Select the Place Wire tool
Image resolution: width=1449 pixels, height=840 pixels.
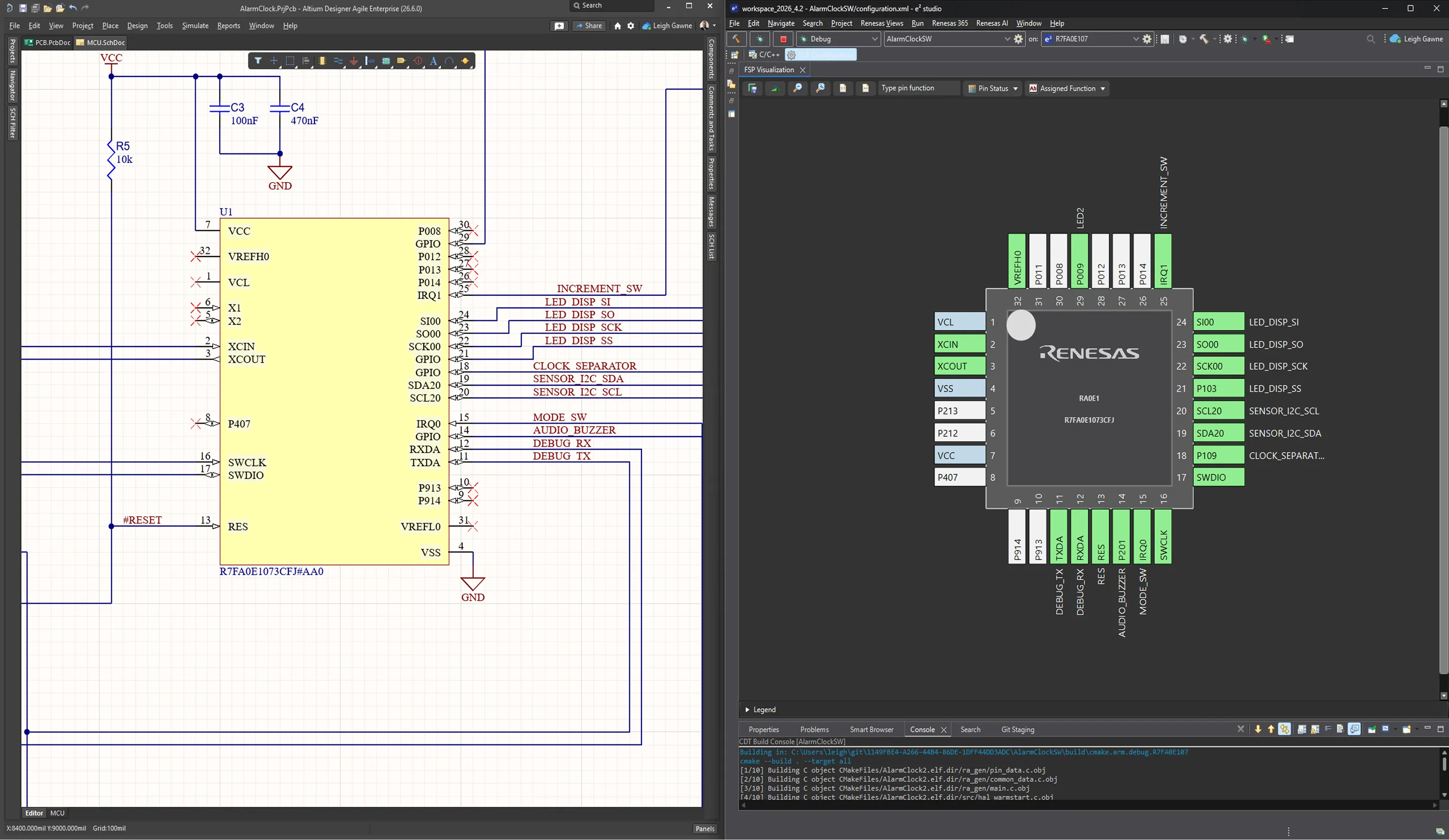click(x=338, y=61)
